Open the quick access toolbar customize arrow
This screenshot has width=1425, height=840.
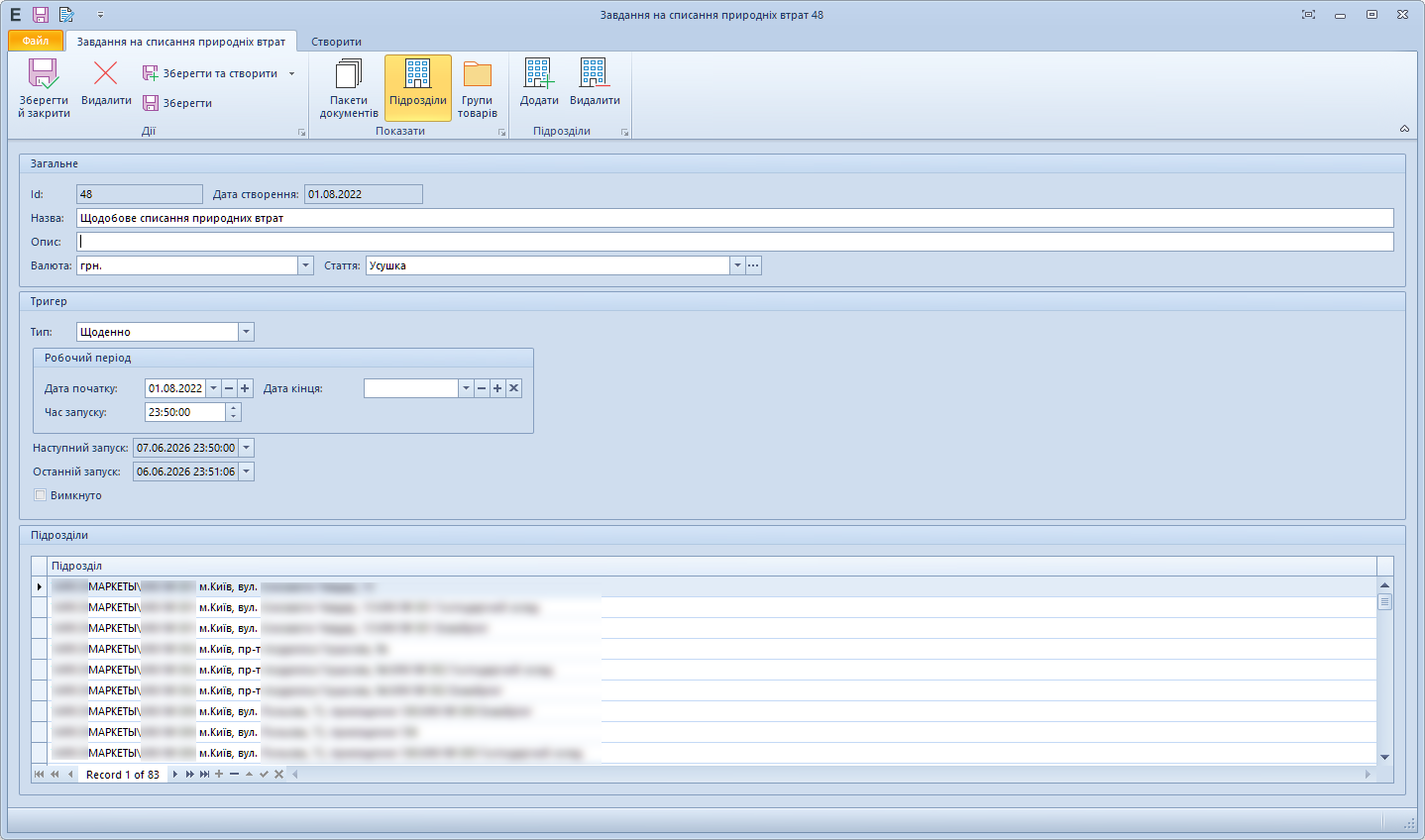tap(100, 15)
